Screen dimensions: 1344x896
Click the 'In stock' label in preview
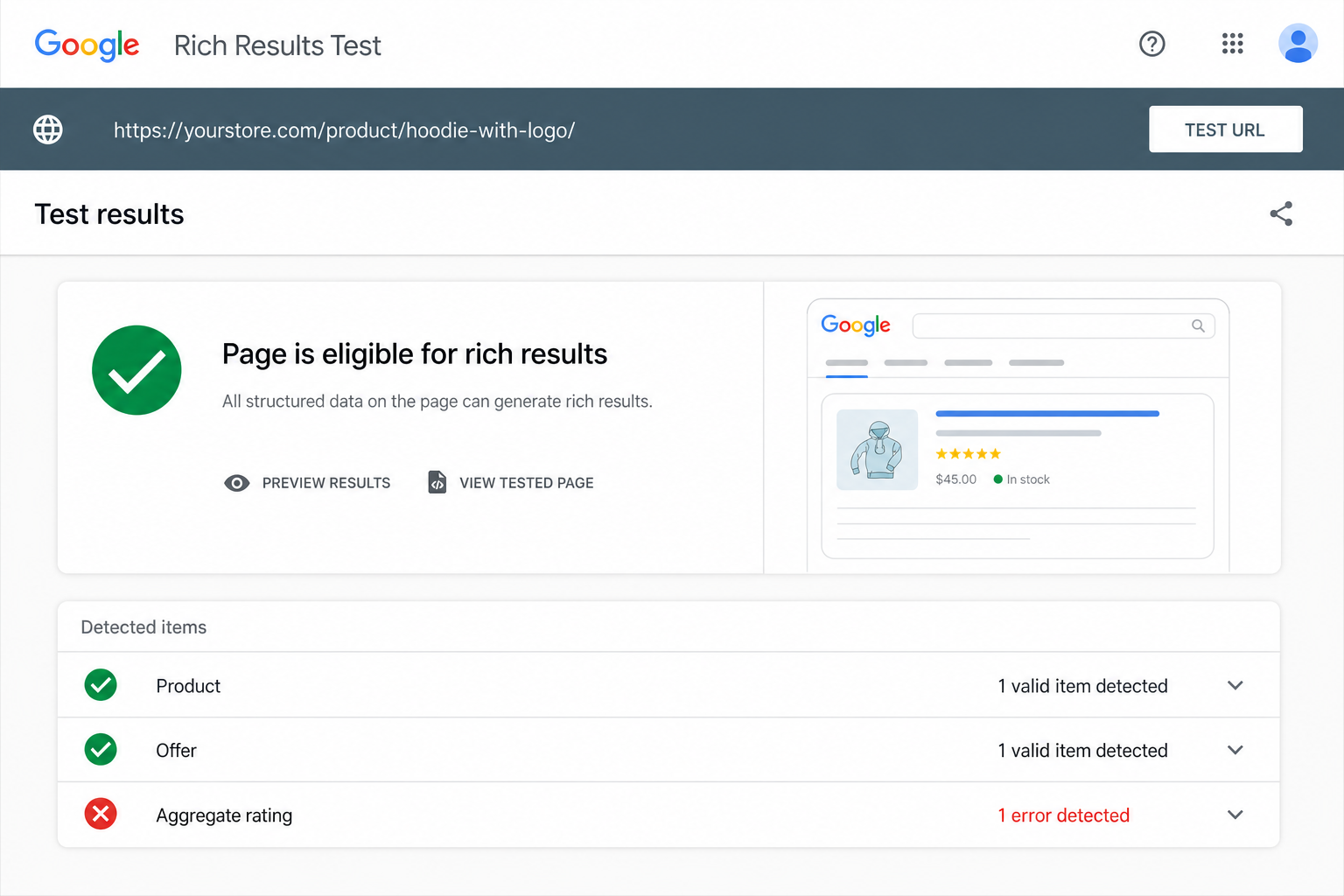tap(1027, 479)
